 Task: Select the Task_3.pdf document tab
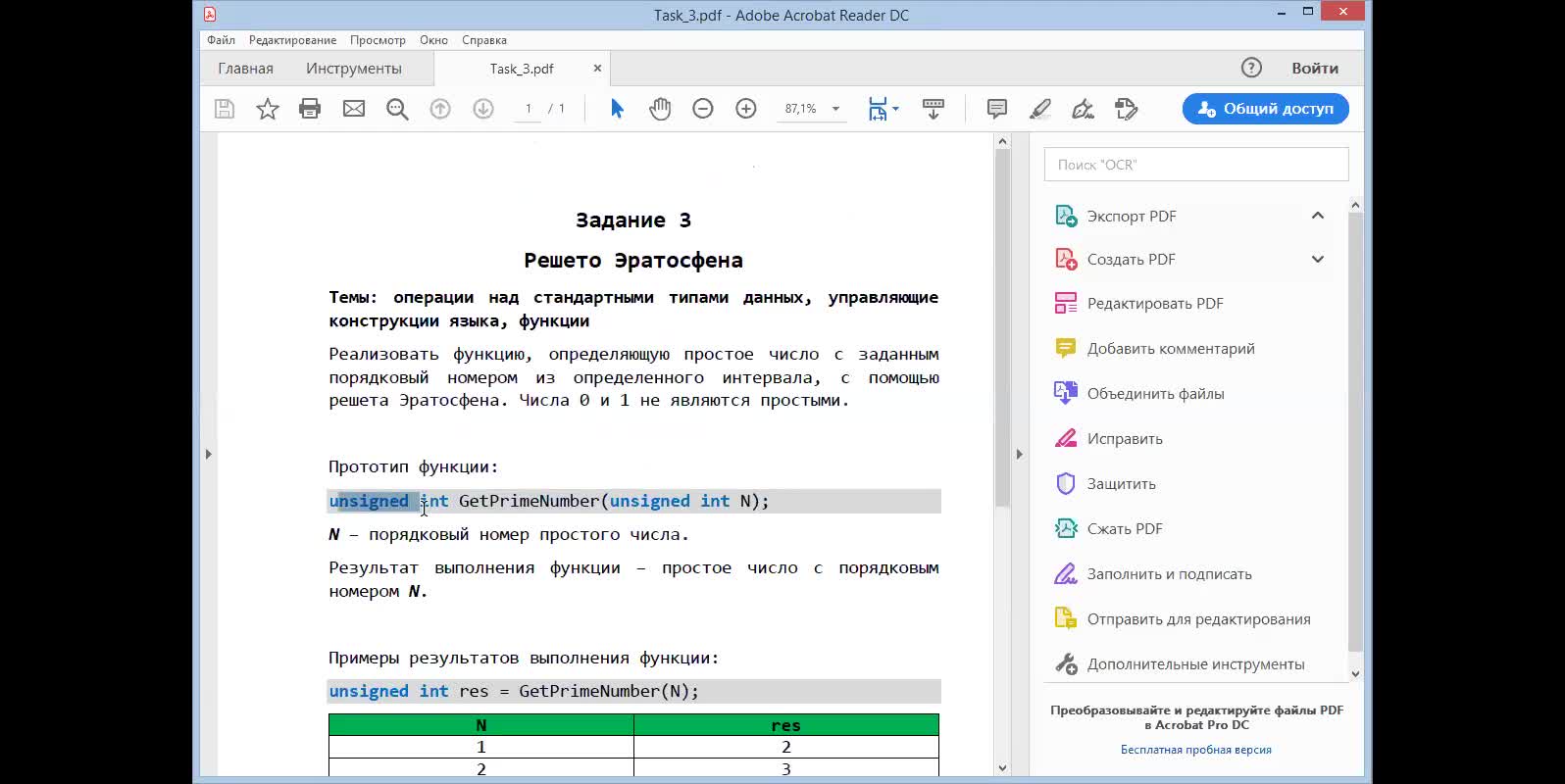[521, 69]
